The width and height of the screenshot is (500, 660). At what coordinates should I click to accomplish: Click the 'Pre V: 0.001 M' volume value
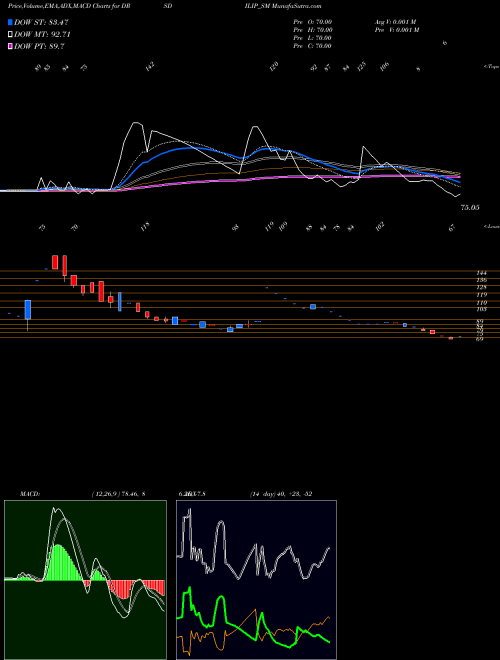pos(398,29)
